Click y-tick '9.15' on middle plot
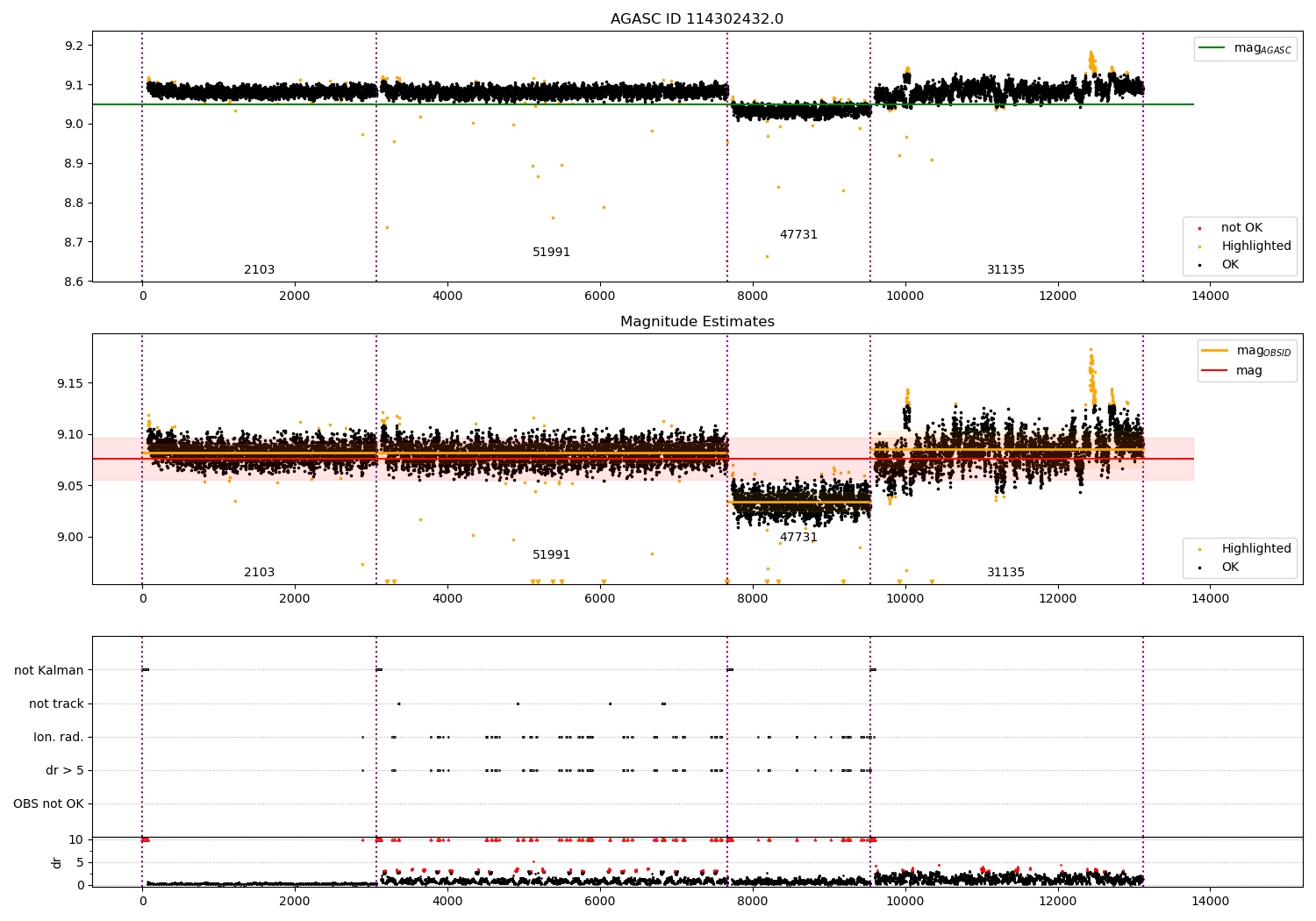 [x=70, y=384]
